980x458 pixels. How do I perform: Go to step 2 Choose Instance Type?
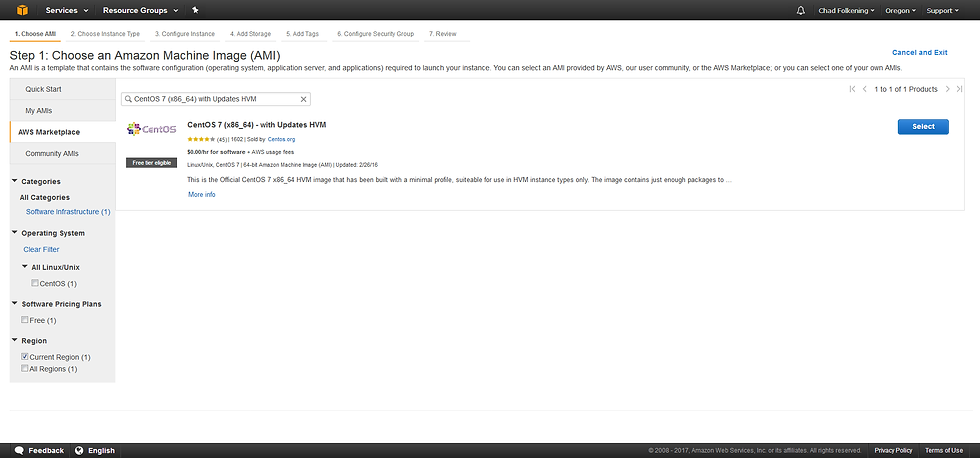coord(105,34)
